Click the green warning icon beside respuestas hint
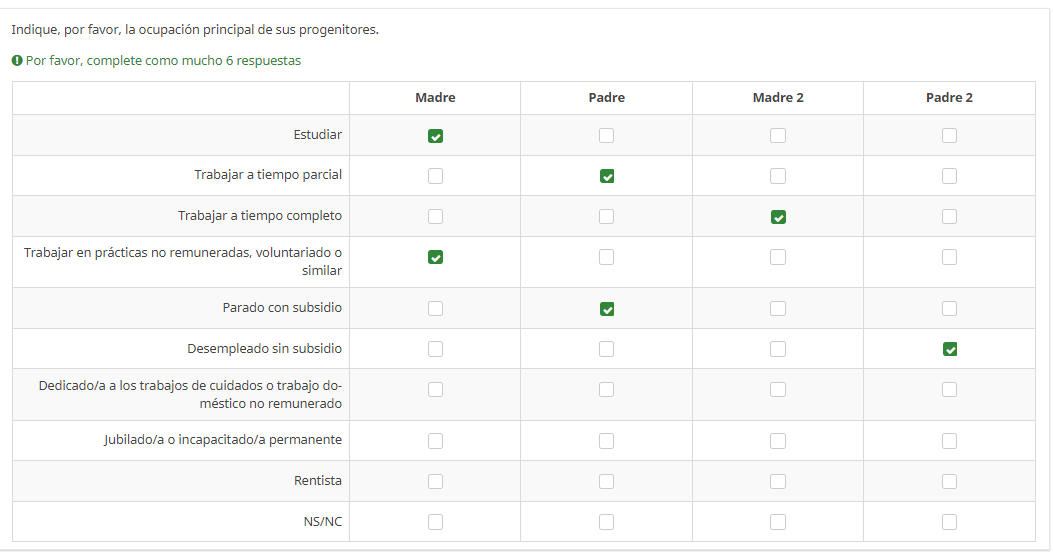The height and width of the screenshot is (552, 1053). click(x=17, y=61)
